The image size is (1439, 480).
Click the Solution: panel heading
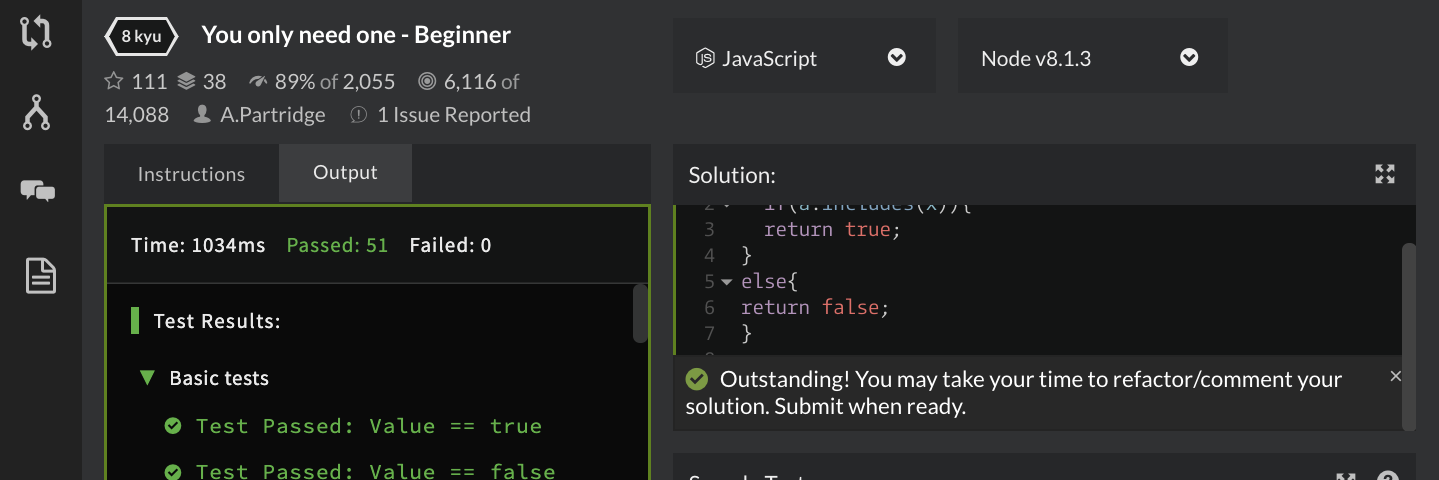point(732,175)
